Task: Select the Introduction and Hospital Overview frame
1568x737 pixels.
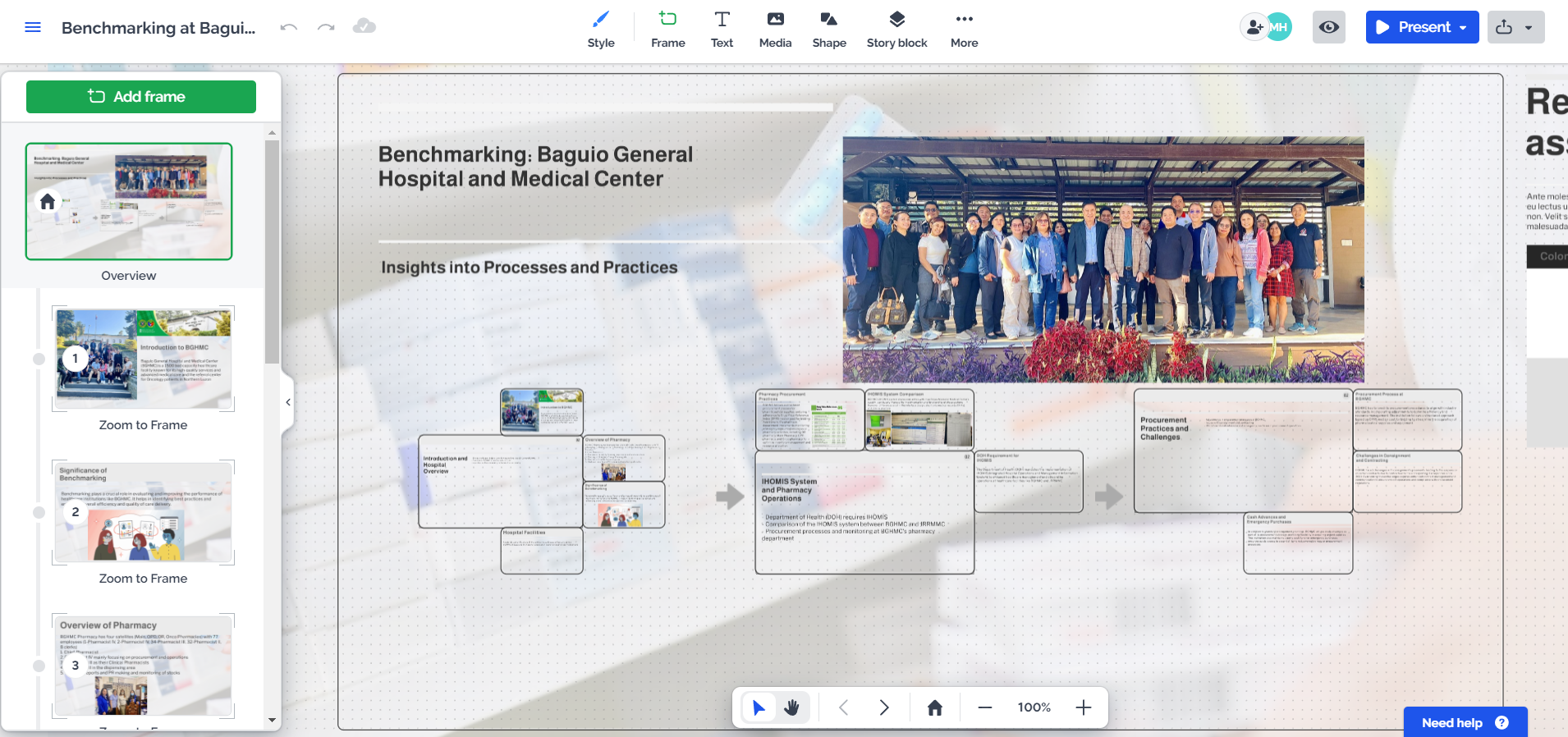Action: coord(500,482)
